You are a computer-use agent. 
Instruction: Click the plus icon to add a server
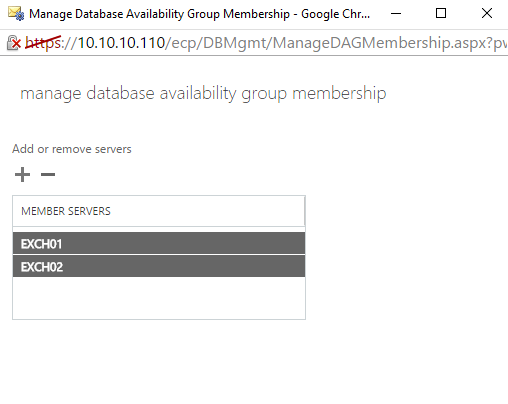[22, 175]
